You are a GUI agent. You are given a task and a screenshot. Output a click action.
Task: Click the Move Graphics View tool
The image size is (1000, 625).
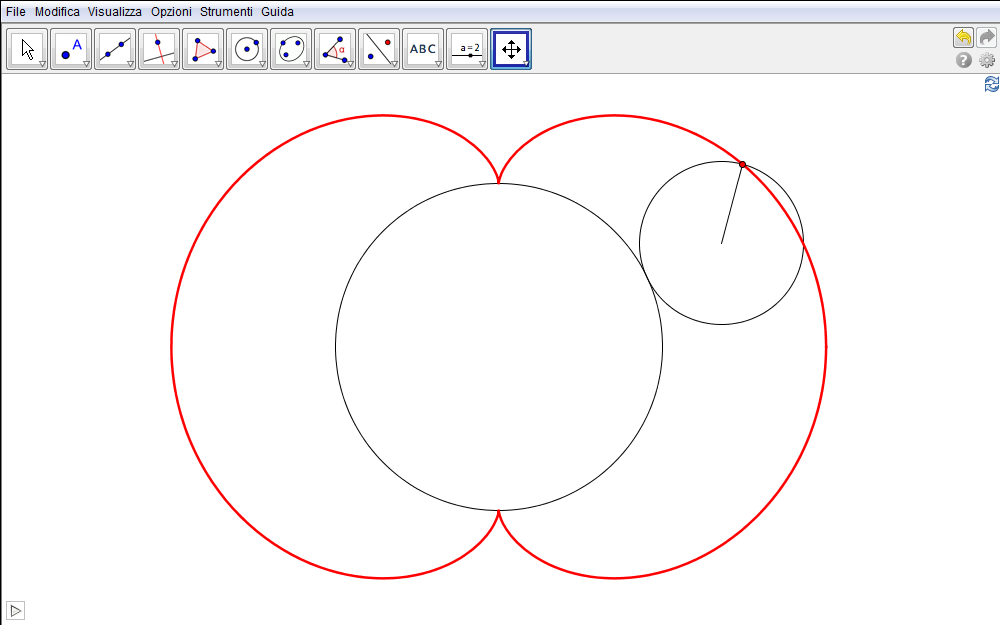click(x=510, y=49)
